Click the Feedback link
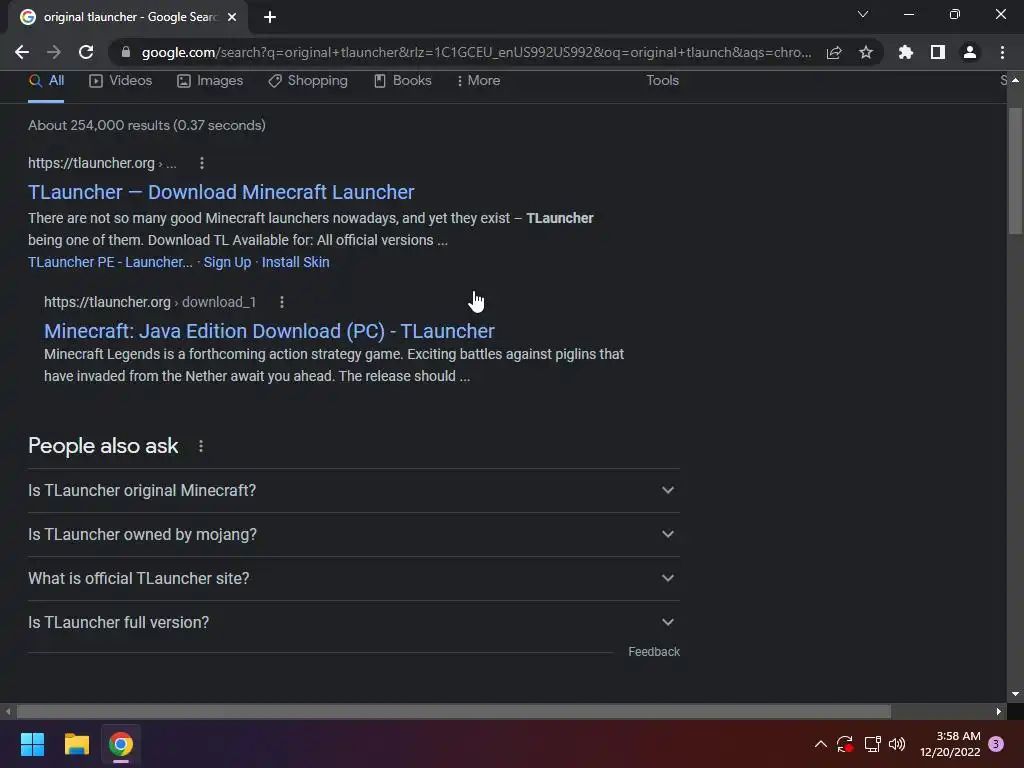This screenshot has height=768, width=1024. click(x=654, y=652)
